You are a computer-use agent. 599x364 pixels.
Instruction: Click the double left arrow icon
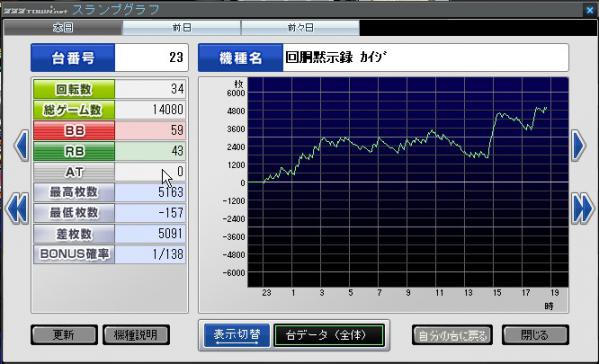point(17,209)
